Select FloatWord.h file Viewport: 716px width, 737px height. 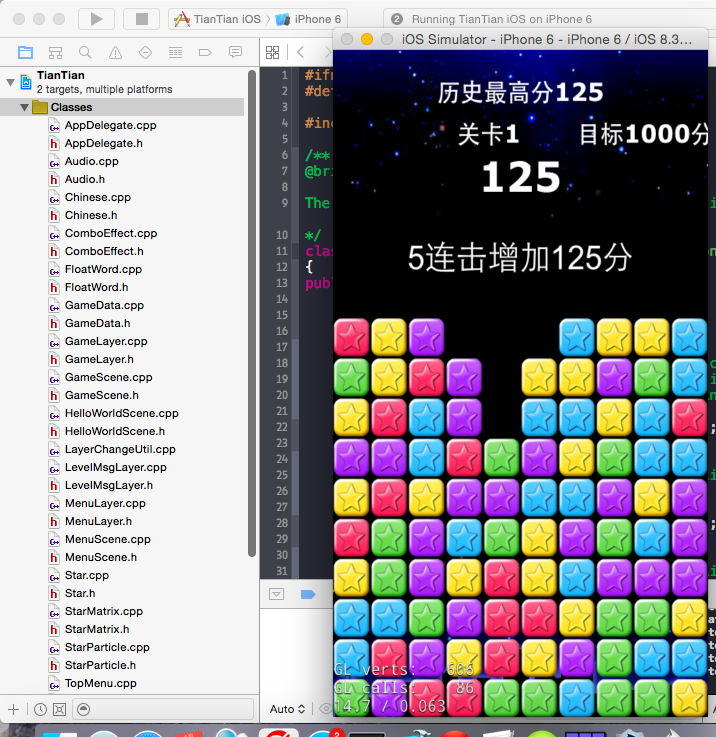[96, 287]
